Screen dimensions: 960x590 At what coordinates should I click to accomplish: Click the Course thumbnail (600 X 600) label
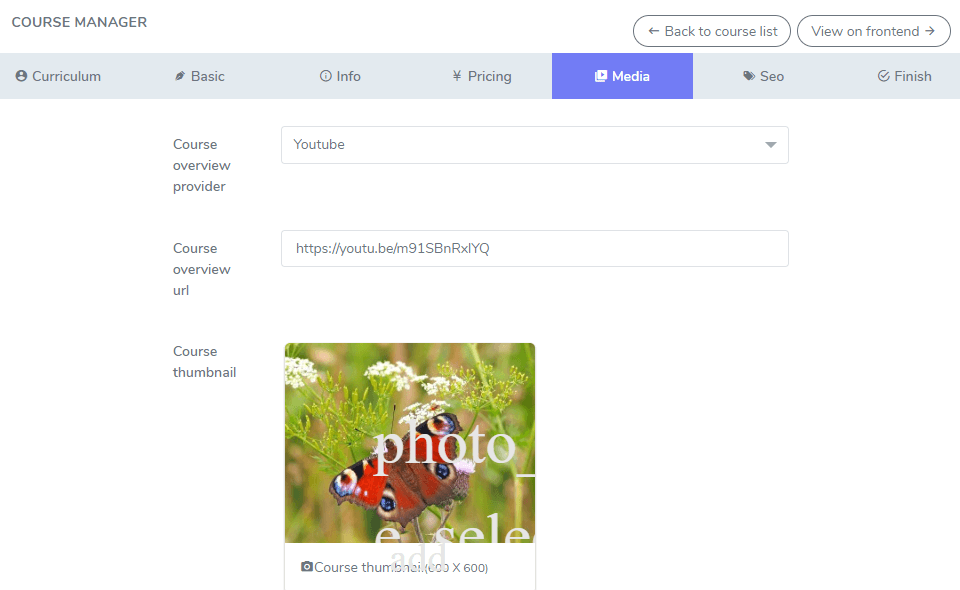point(400,567)
